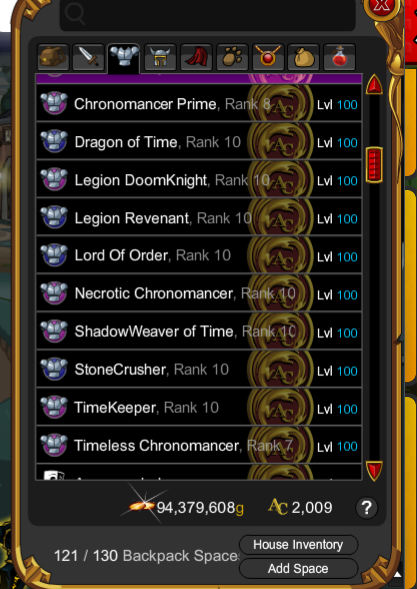Click the red scroll up arrow
This screenshot has width=417, height=589.
point(374,85)
